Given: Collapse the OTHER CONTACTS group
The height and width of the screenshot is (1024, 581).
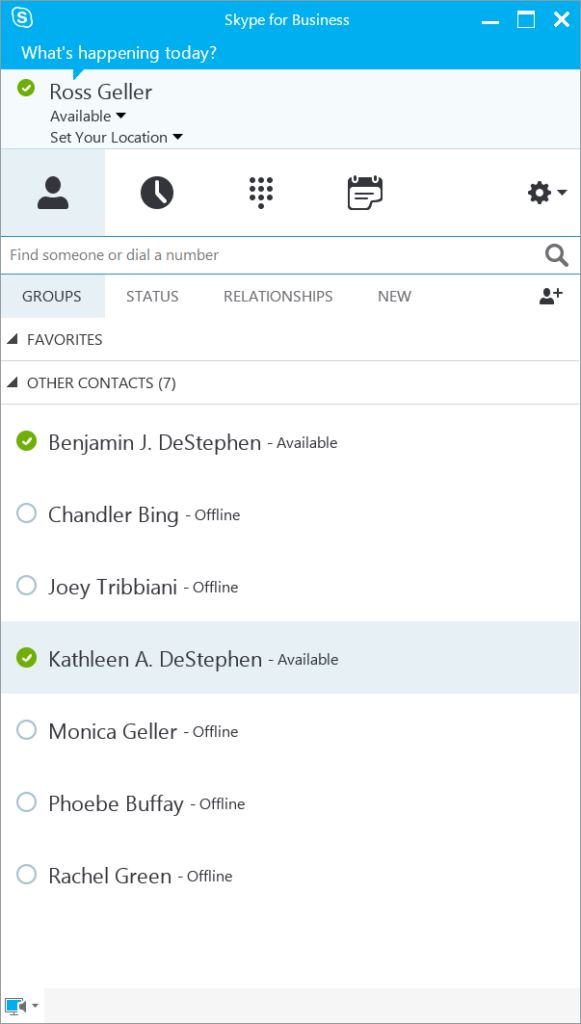Looking at the screenshot, I should click(x=12, y=383).
